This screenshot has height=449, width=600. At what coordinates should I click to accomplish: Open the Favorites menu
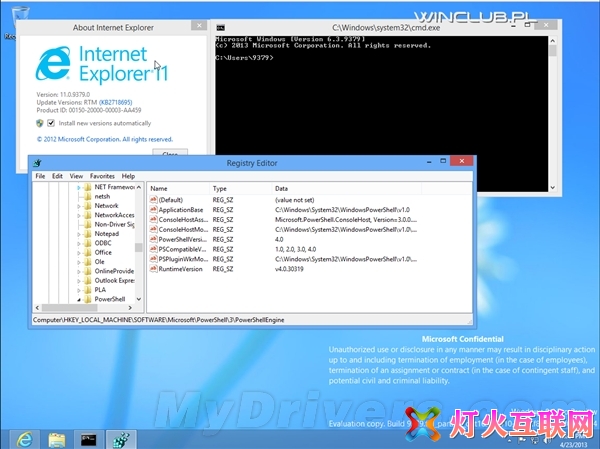click(102, 176)
